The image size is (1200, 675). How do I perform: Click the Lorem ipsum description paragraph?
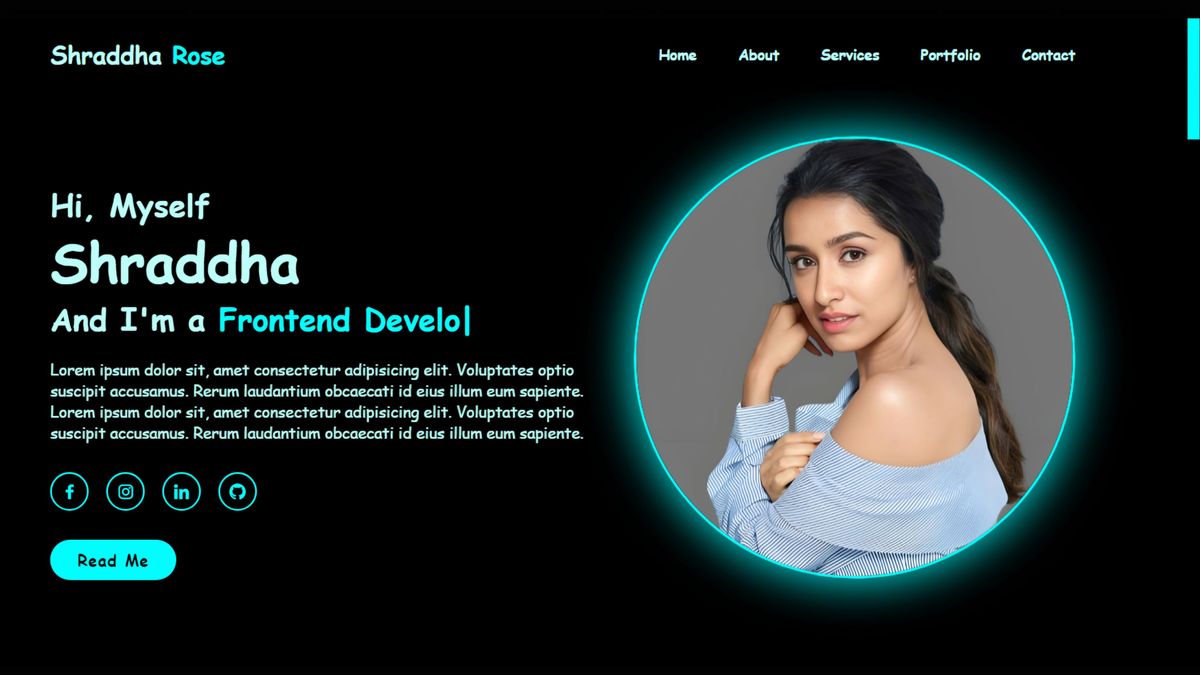[317, 402]
